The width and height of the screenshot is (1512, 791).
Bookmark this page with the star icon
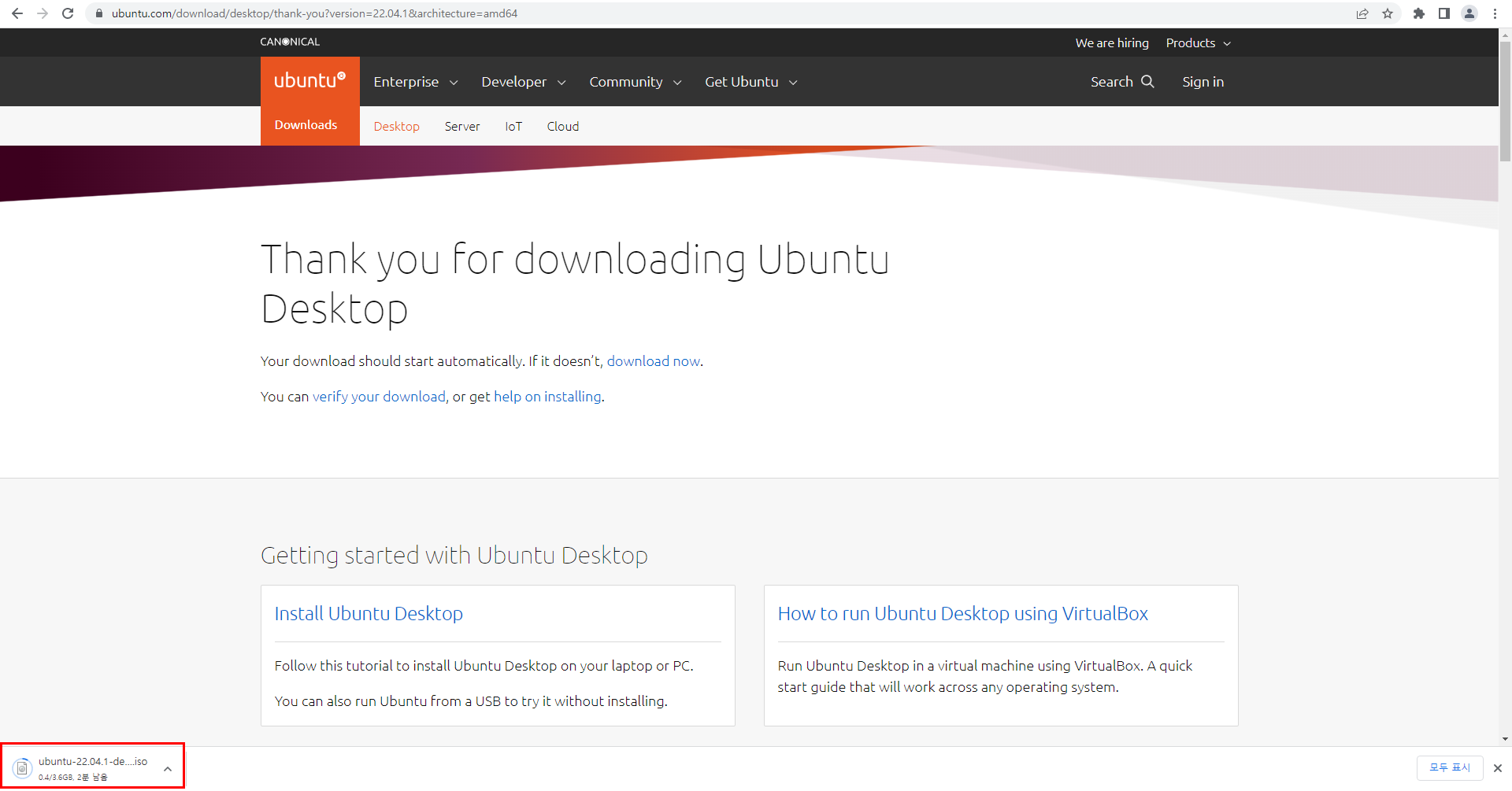click(1388, 13)
